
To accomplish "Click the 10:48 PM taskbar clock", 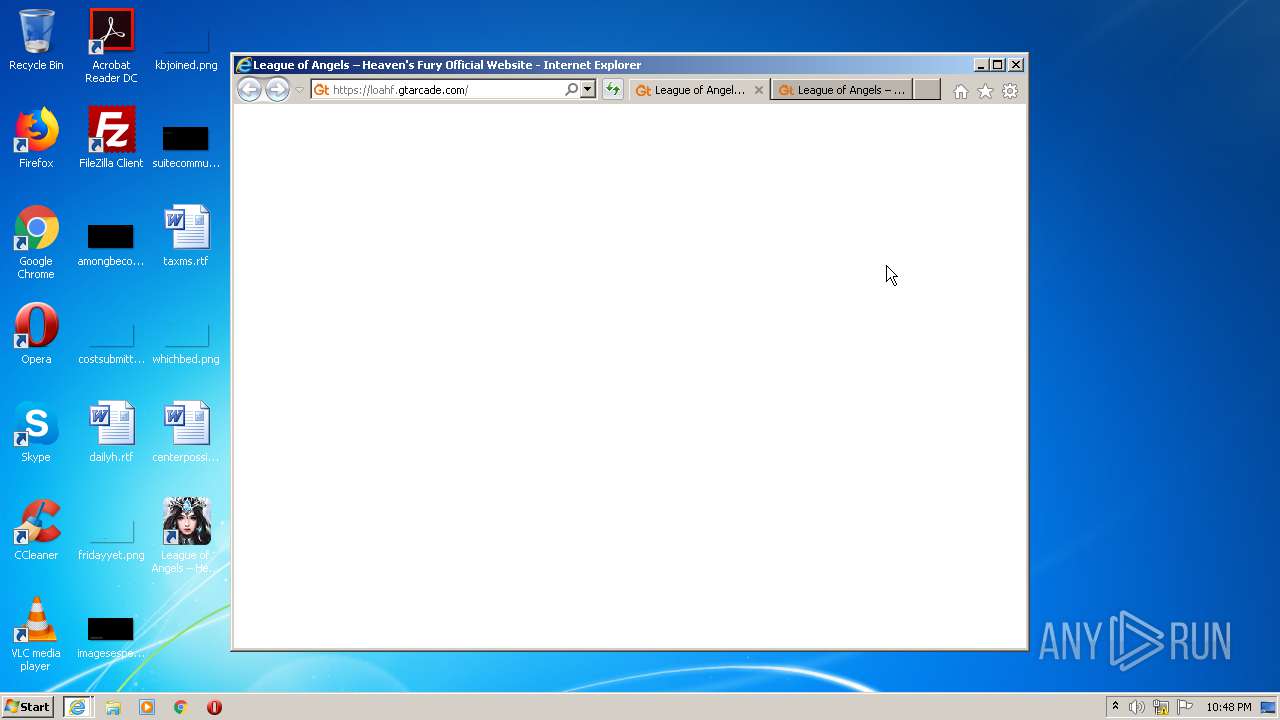I will [x=1228, y=707].
